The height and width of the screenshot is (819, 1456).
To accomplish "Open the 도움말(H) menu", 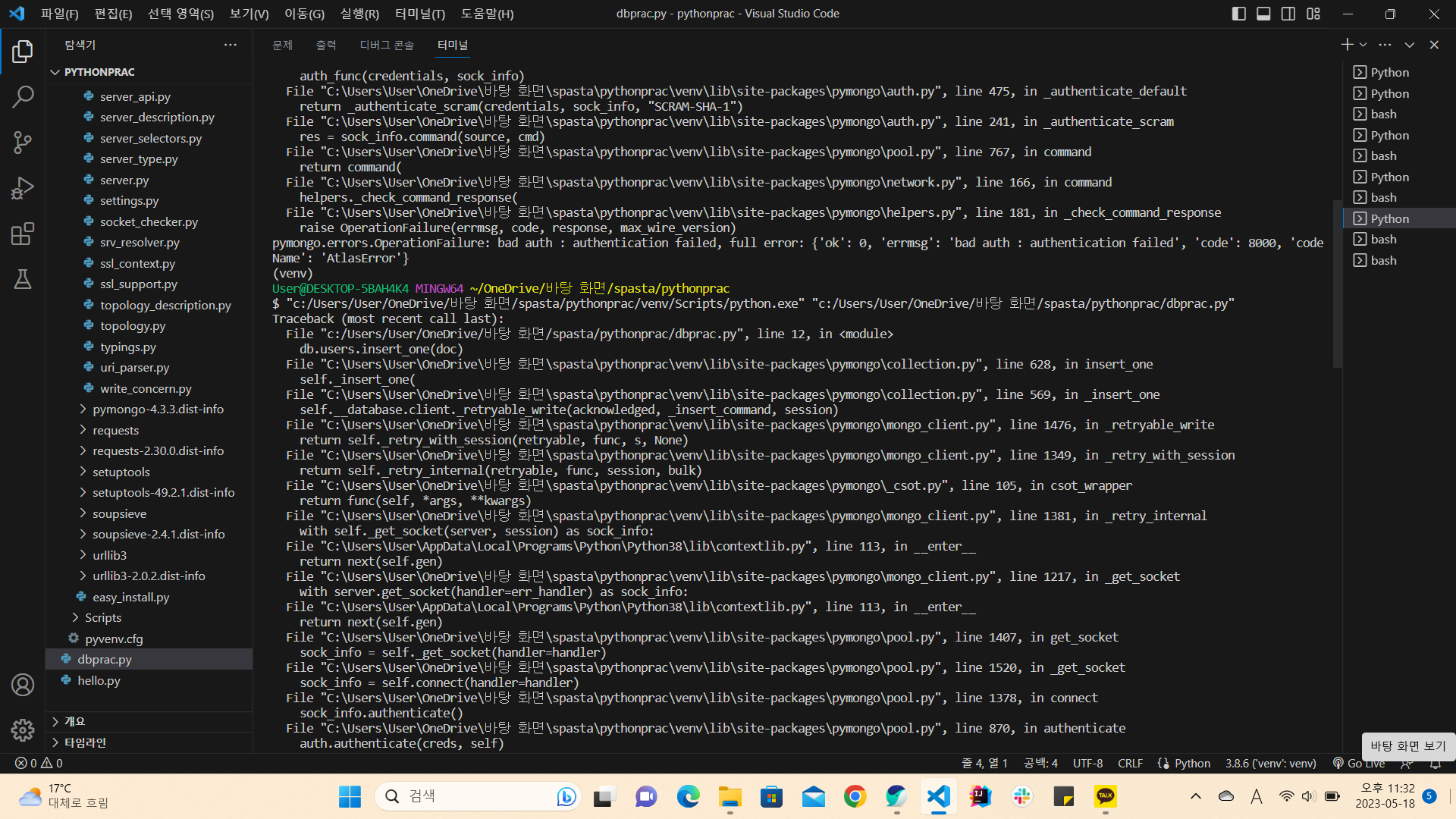I will (x=487, y=14).
